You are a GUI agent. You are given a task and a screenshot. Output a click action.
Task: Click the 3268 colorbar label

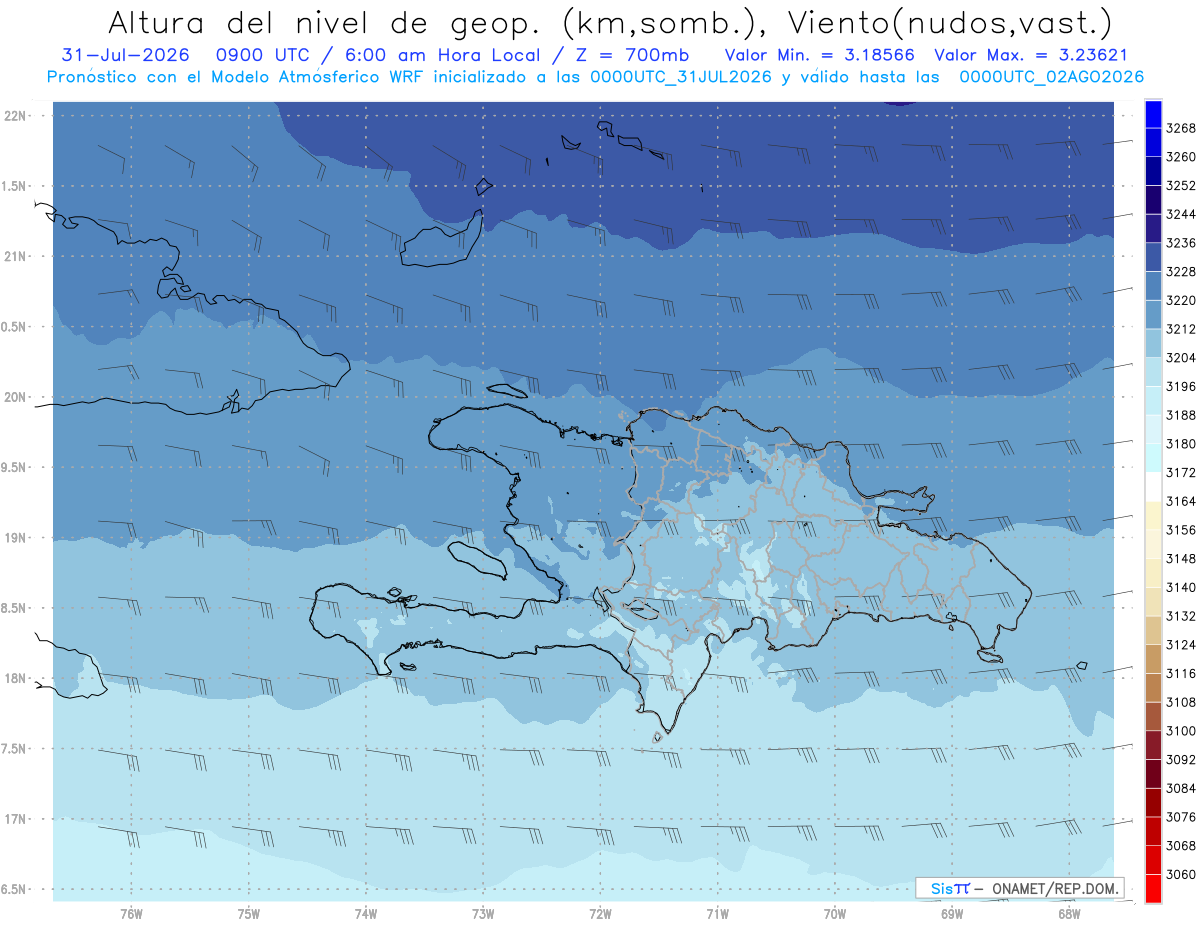pyautogui.click(x=1181, y=128)
